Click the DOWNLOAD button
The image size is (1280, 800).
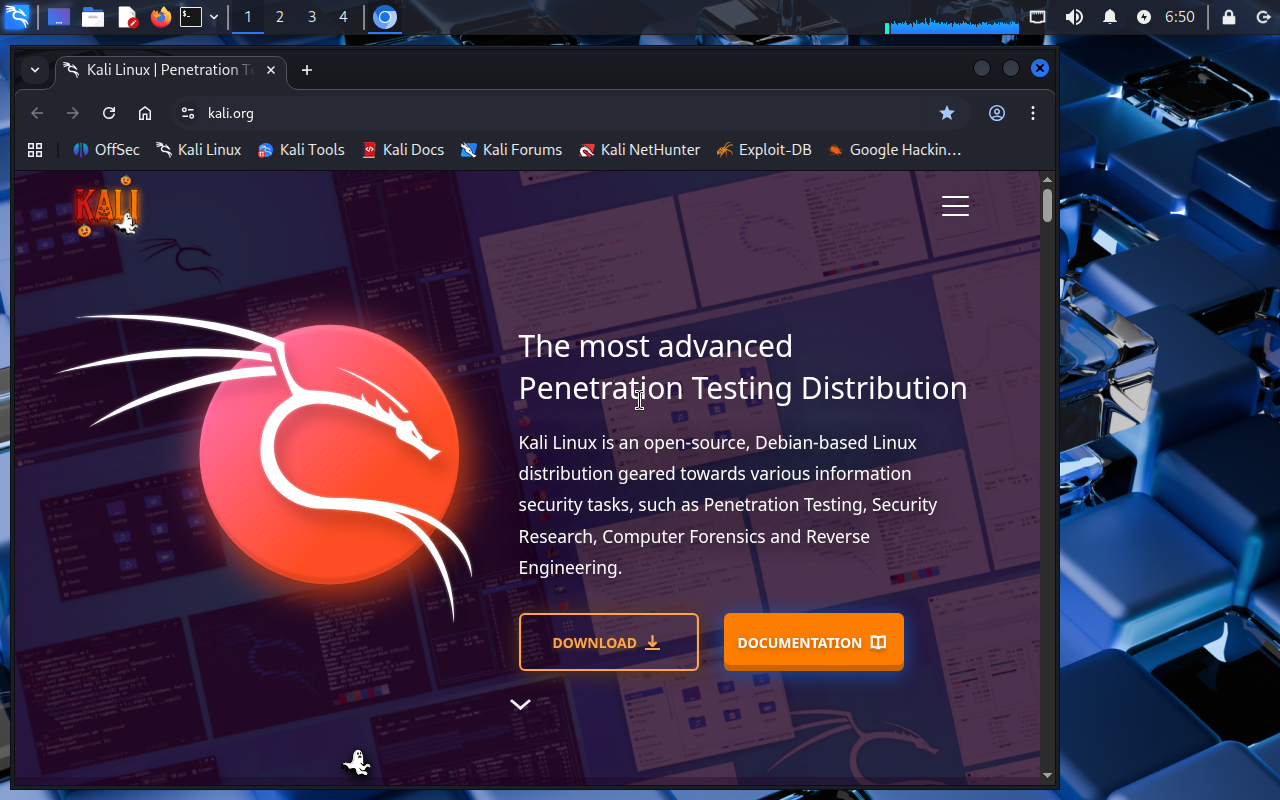[608, 642]
